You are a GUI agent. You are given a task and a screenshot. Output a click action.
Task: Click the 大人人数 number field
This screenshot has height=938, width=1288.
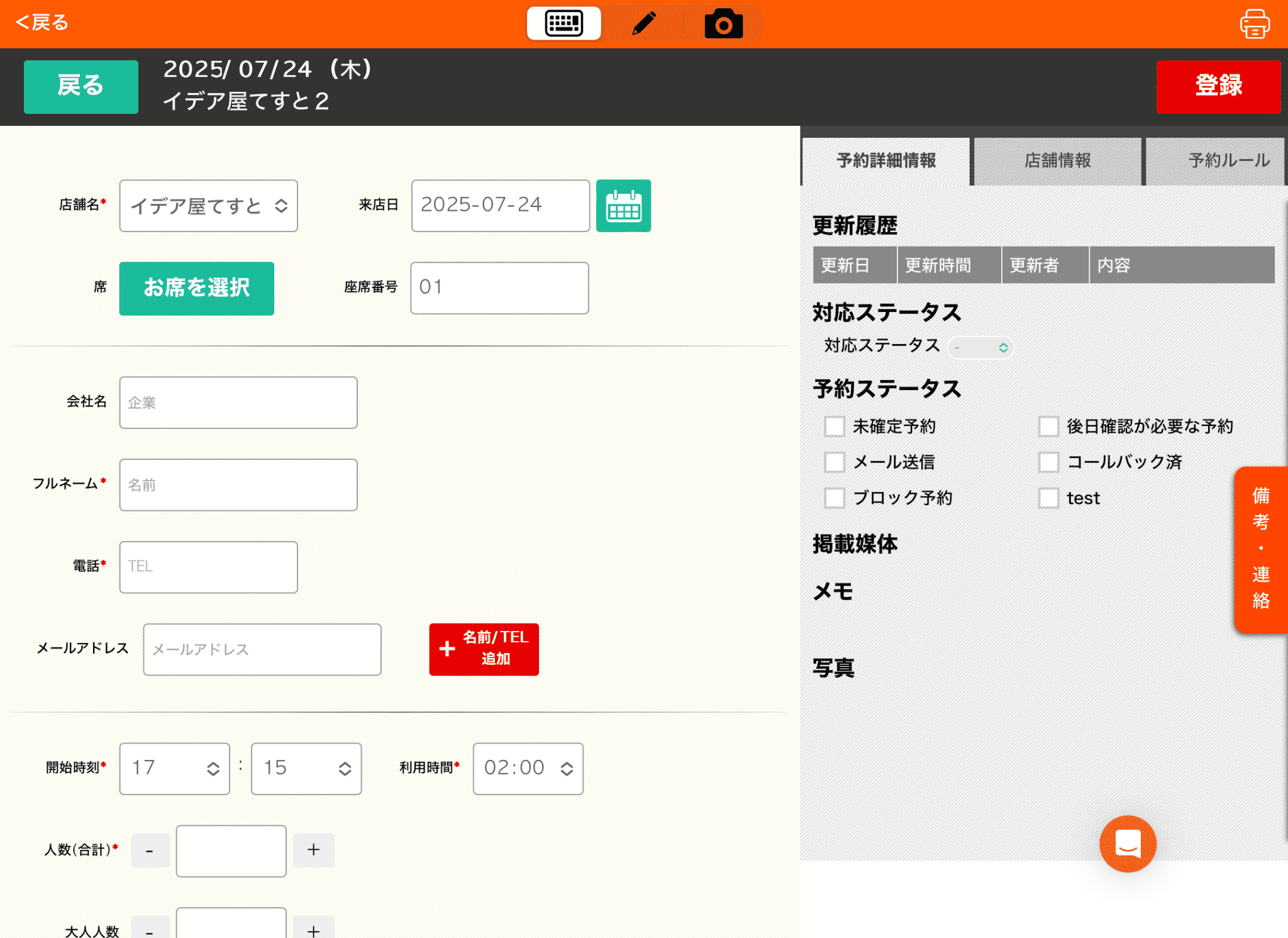(x=231, y=923)
